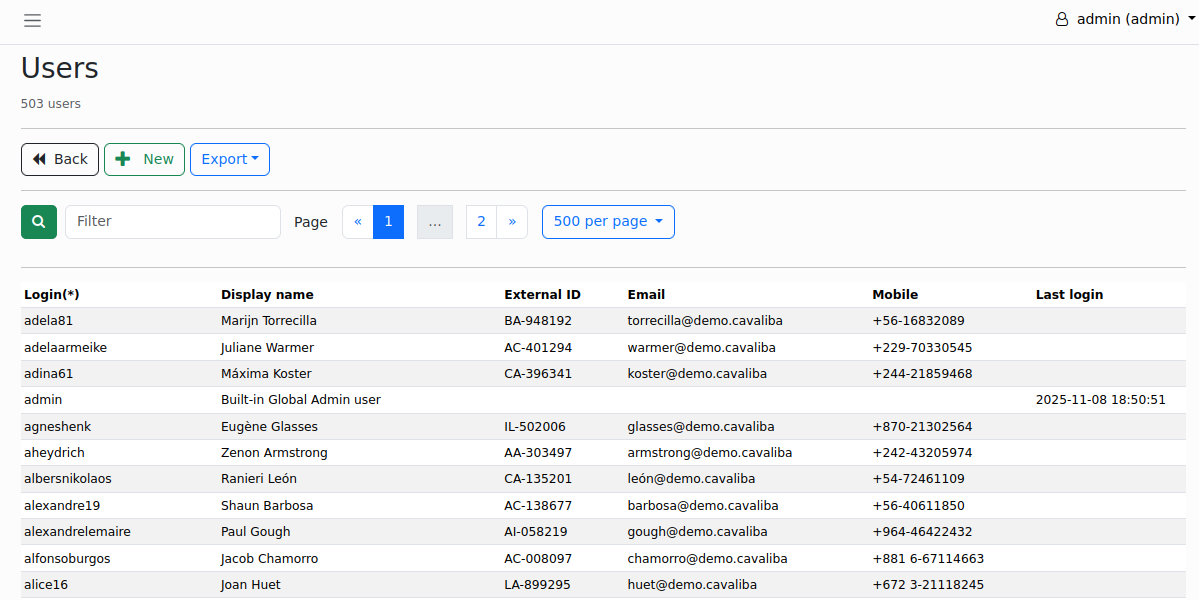Click the next page chevron
Screen dimensions: 1199x600
click(x=512, y=221)
